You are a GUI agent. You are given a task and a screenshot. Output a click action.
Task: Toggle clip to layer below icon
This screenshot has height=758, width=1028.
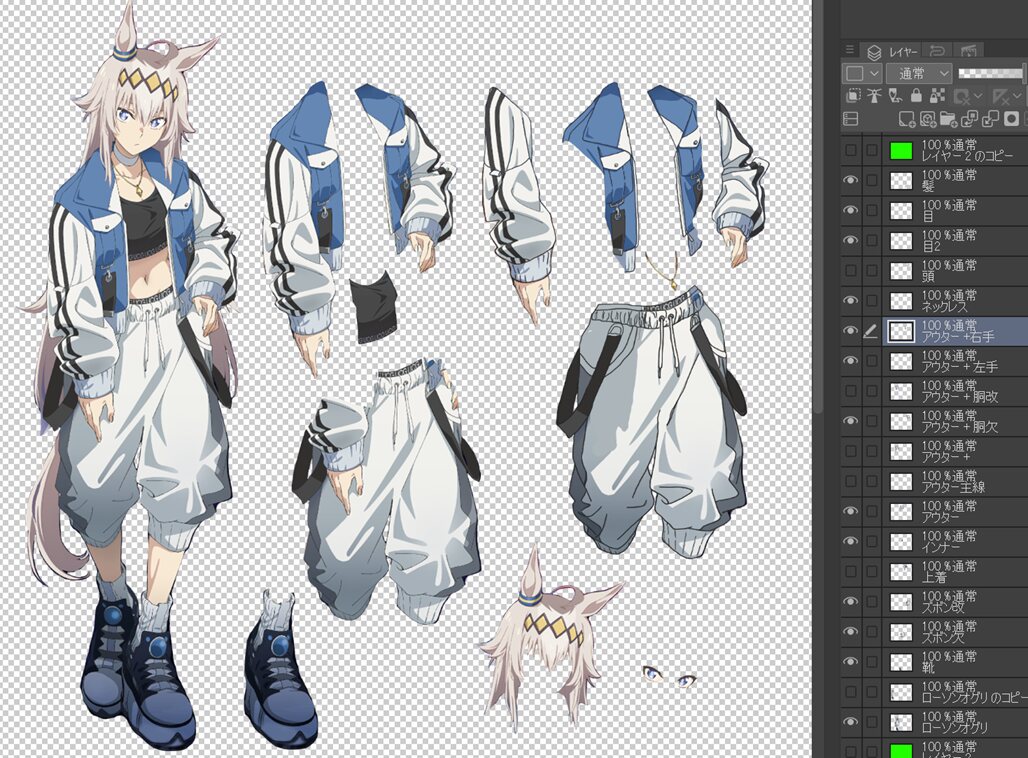coord(853,96)
